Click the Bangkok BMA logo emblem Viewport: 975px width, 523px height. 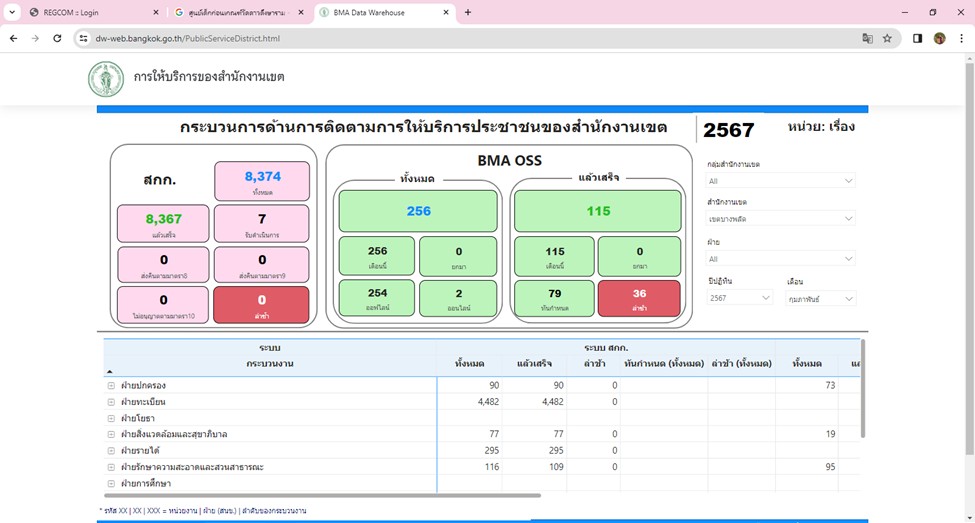pos(106,78)
